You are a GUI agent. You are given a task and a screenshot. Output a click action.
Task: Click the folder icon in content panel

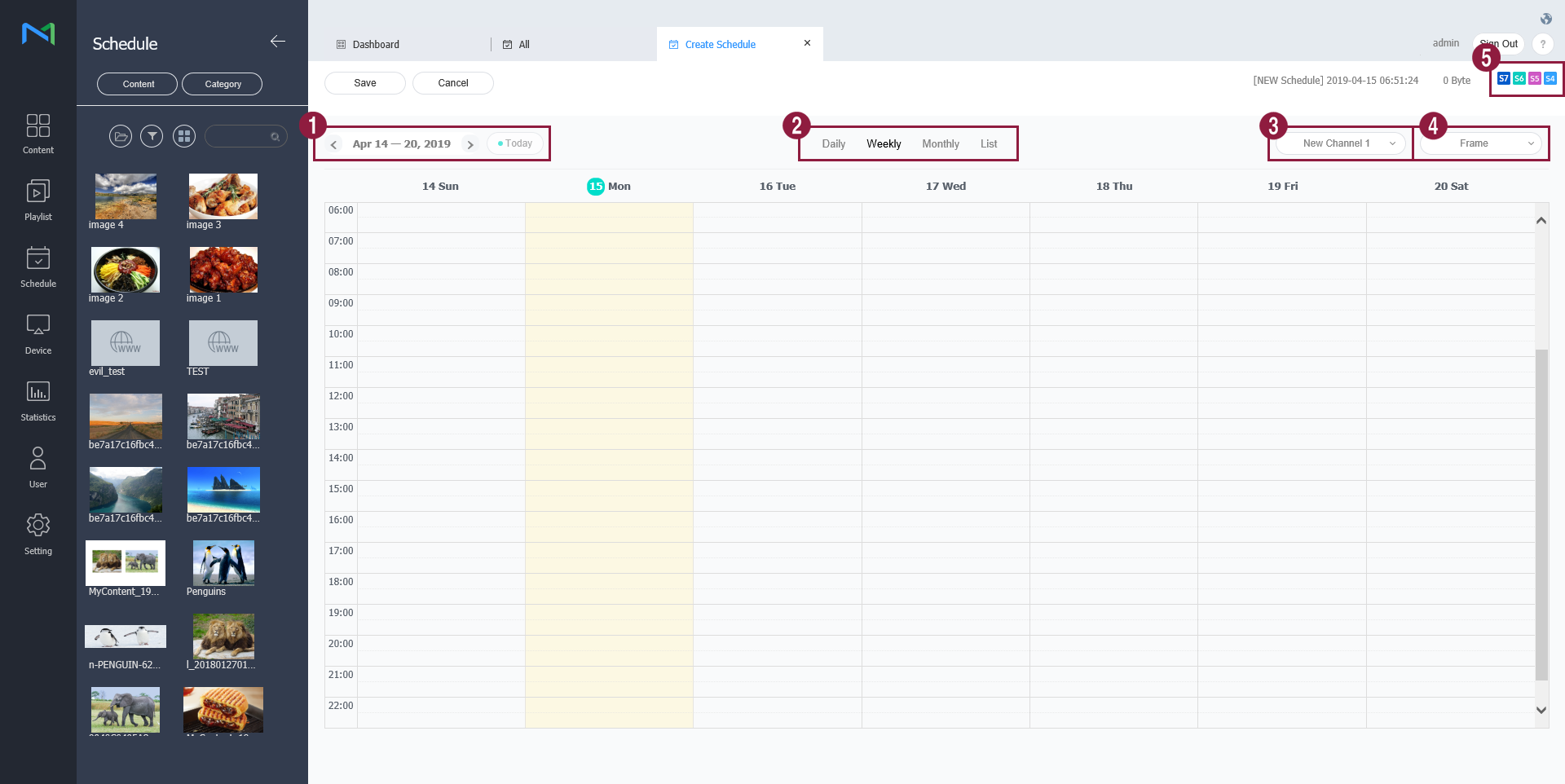click(121, 136)
